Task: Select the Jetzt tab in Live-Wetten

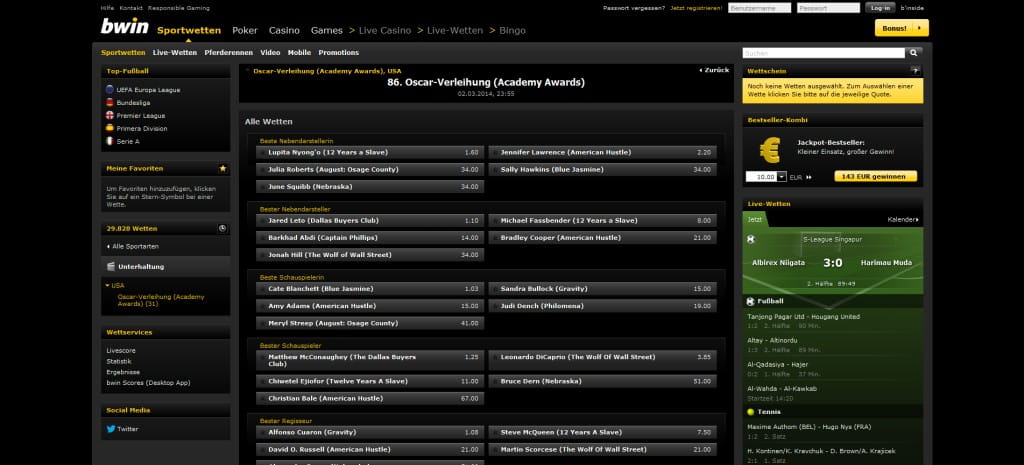Action: coord(756,219)
